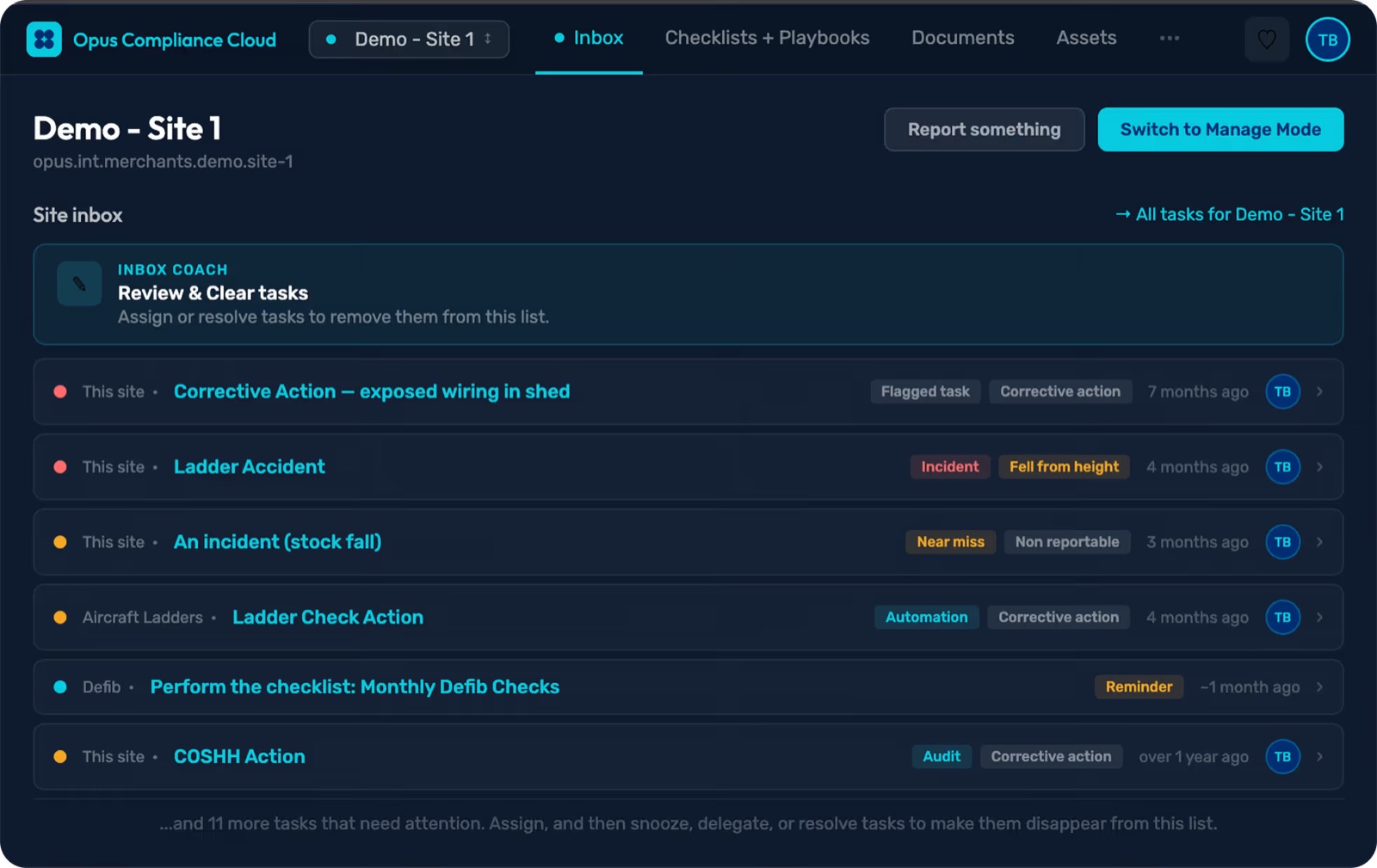Click the 'Aircraft Ladders' source label
Image resolution: width=1377 pixels, height=868 pixels.
(x=143, y=617)
